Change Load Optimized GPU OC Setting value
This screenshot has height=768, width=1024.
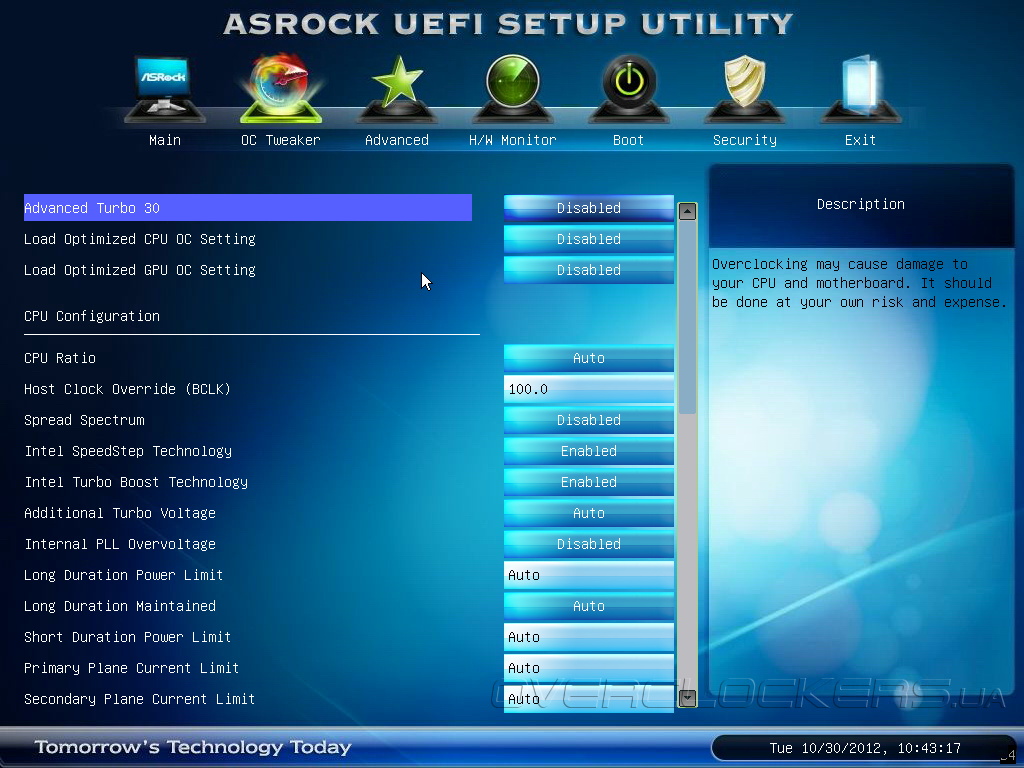(588, 270)
